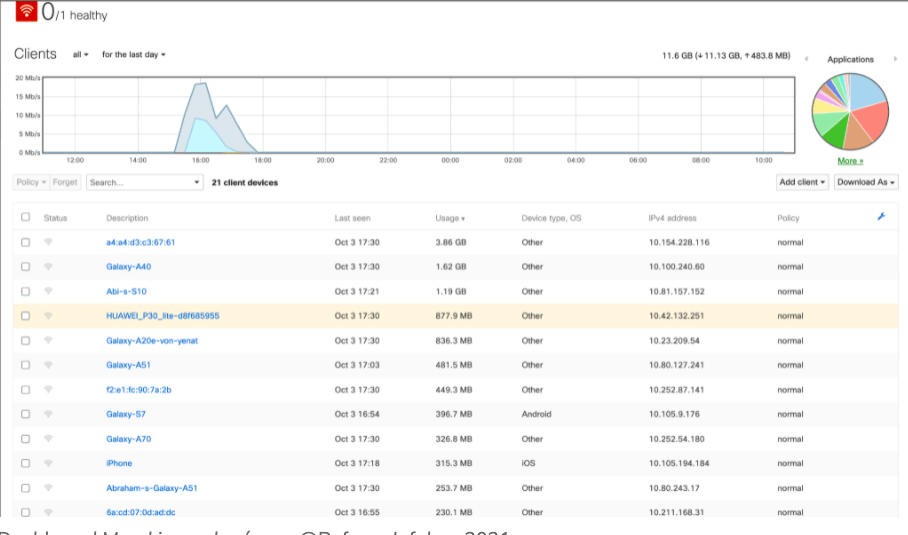This screenshot has height=535, width=908.
Task: Click the Forget button
Action: (65, 182)
